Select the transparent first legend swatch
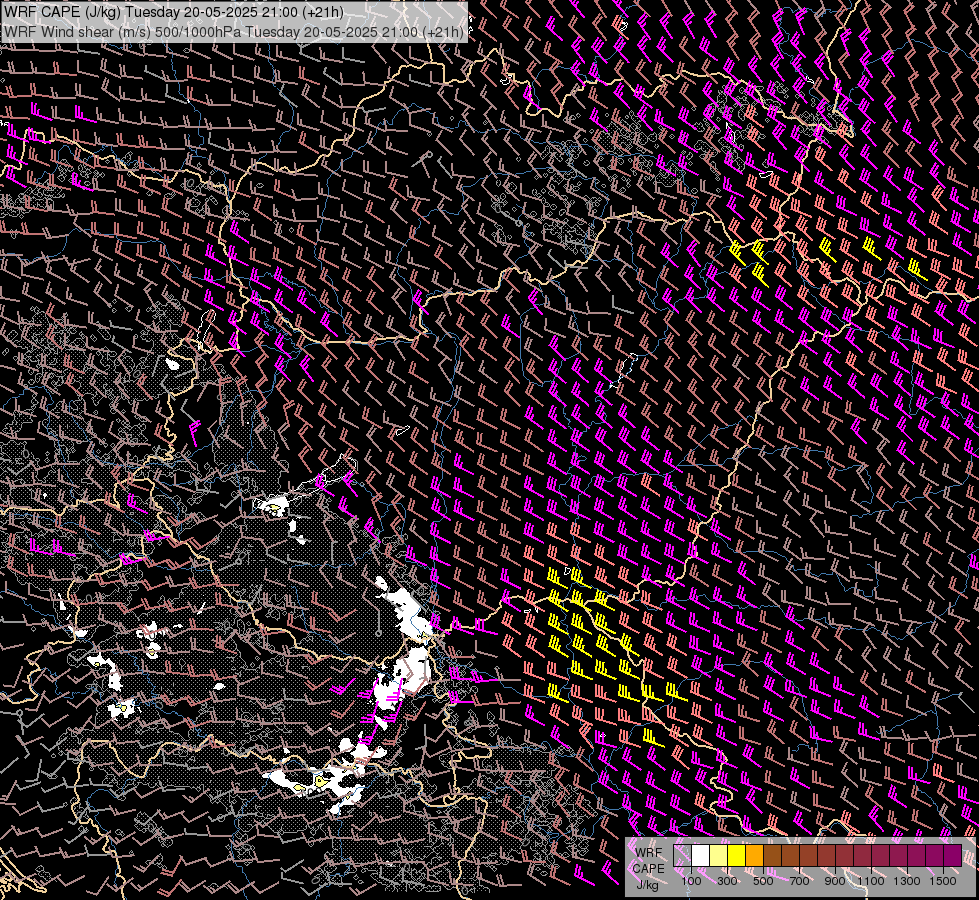Viewport: 979px width, 900px height. 682,855
